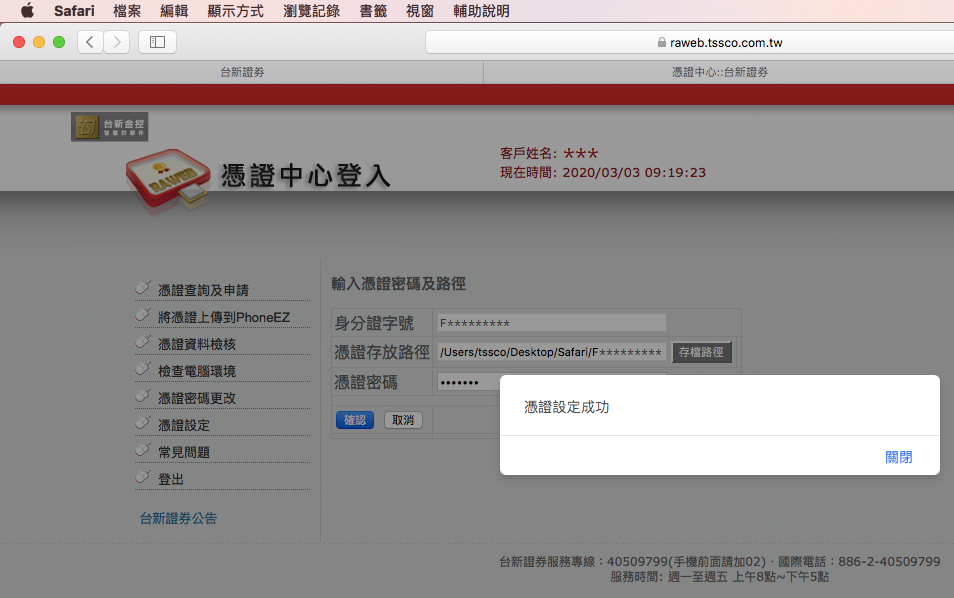Click the Safari forward arrow button

[117, 42]
